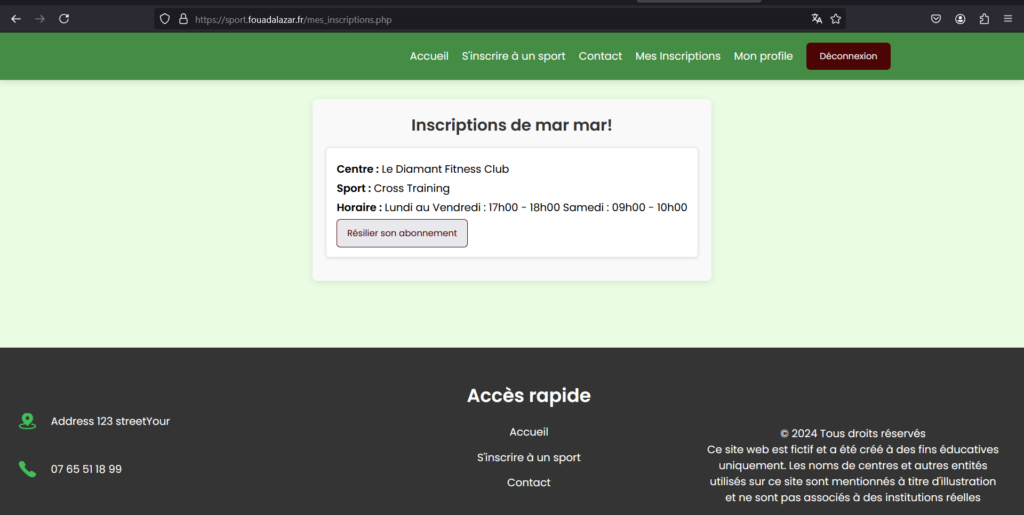Image resolution: width=1024 pixels, height=515 pixels.
Task: Open the Firefox hamburger menu
Action: click(1008, 19)
